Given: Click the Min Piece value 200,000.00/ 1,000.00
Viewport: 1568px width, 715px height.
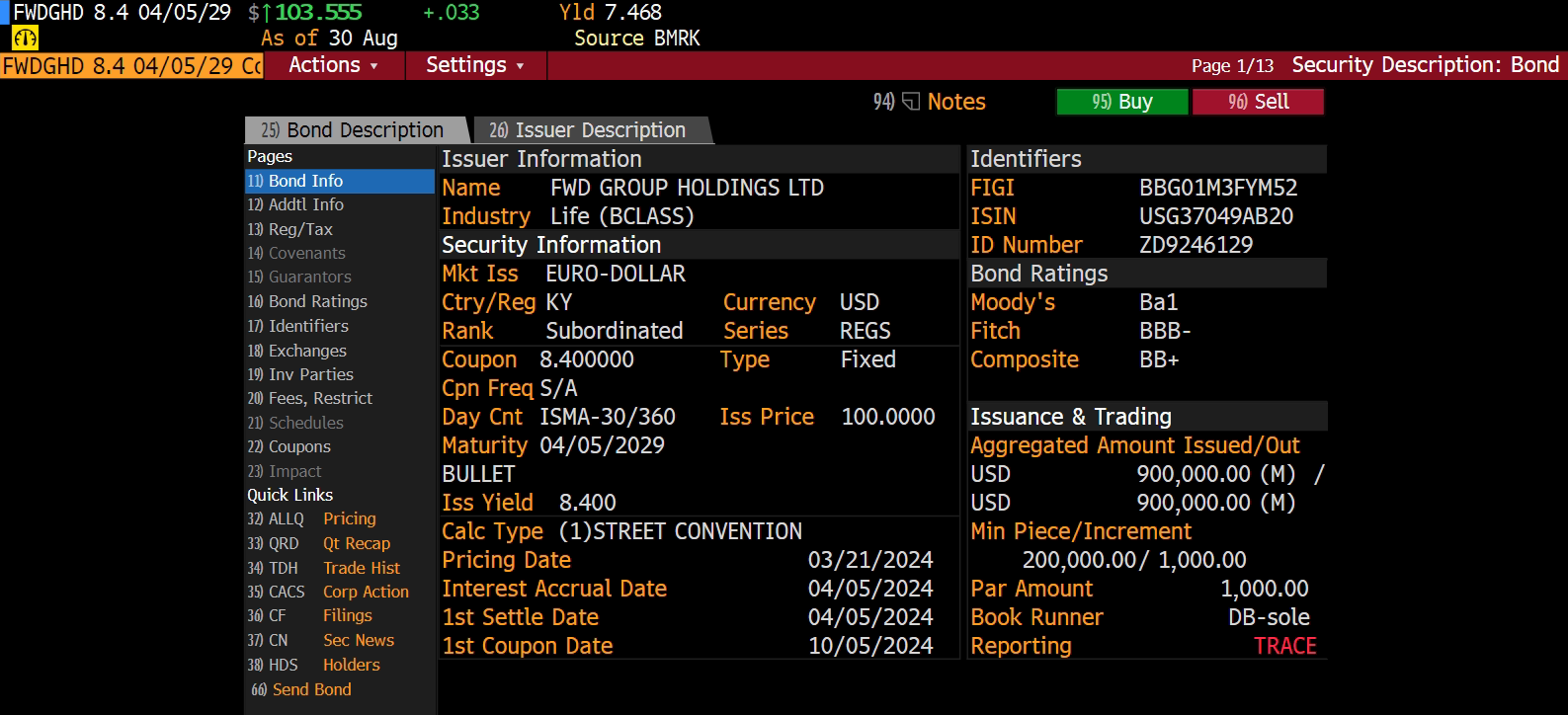Looking at the screenshot, I should click(x=1134, y=560).
